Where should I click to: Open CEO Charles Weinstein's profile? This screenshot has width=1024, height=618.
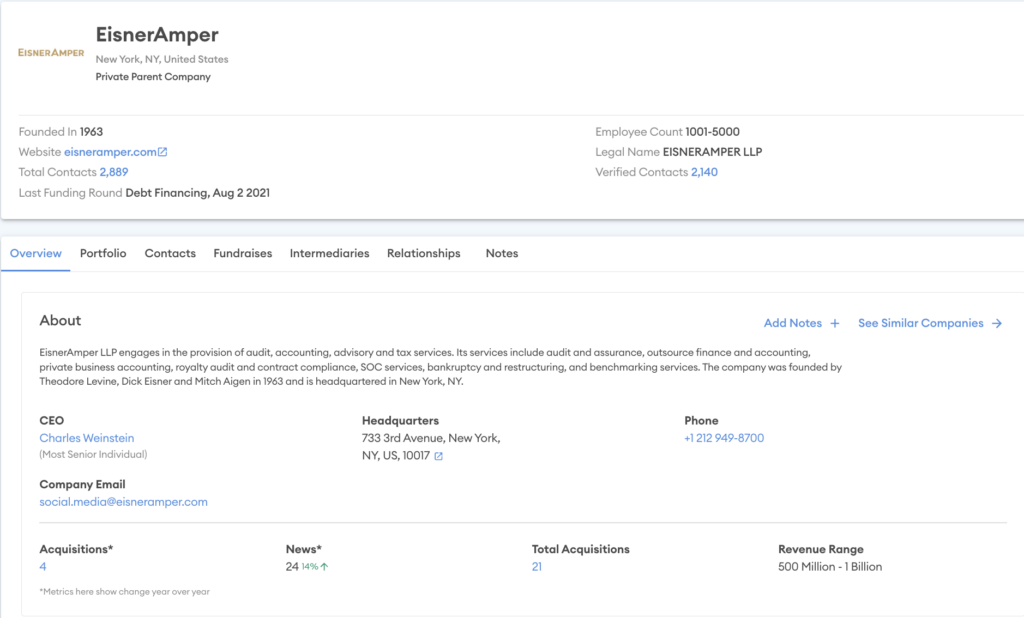point(87,438)
